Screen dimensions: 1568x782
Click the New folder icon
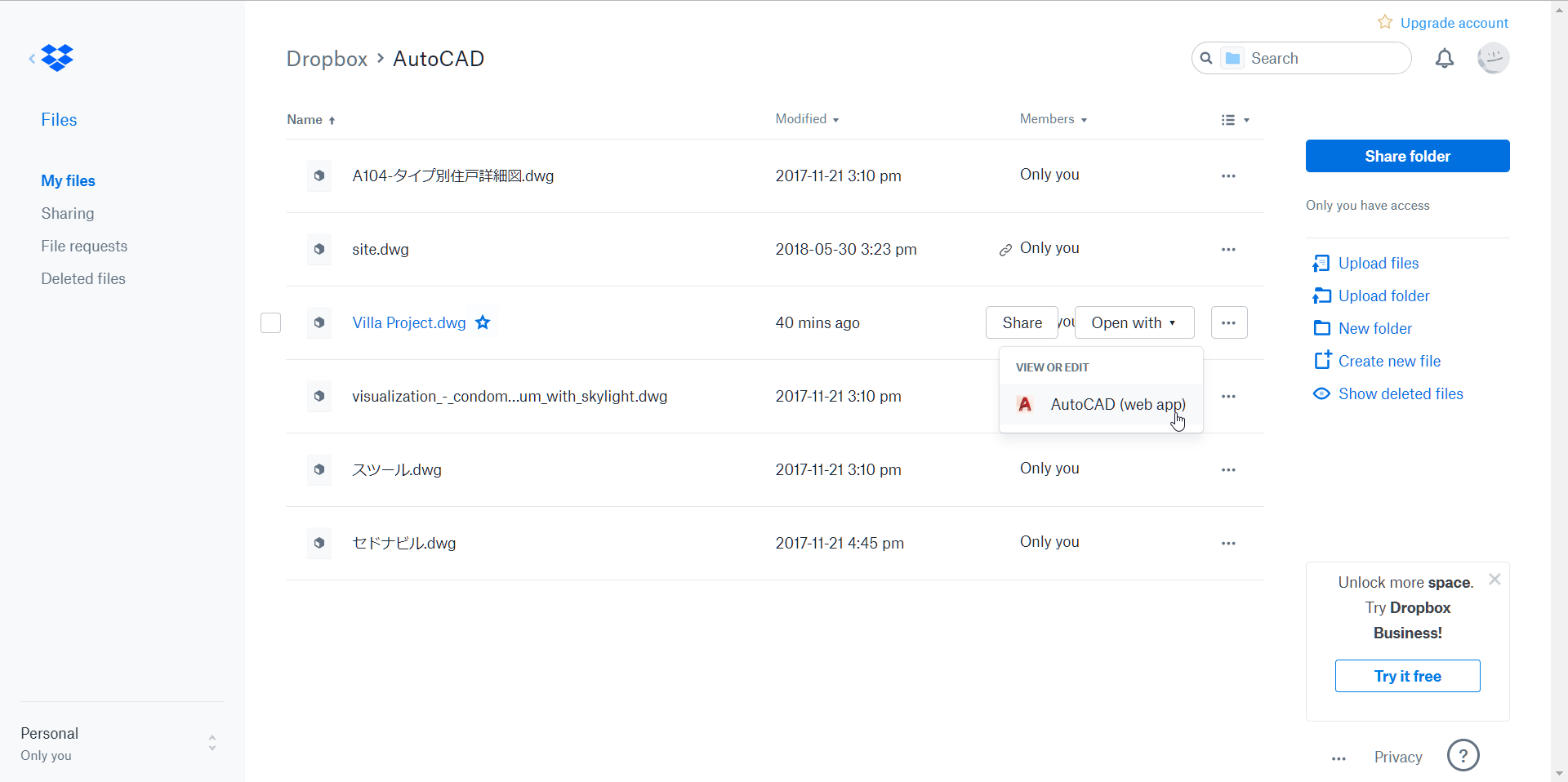click(1321, 328)
